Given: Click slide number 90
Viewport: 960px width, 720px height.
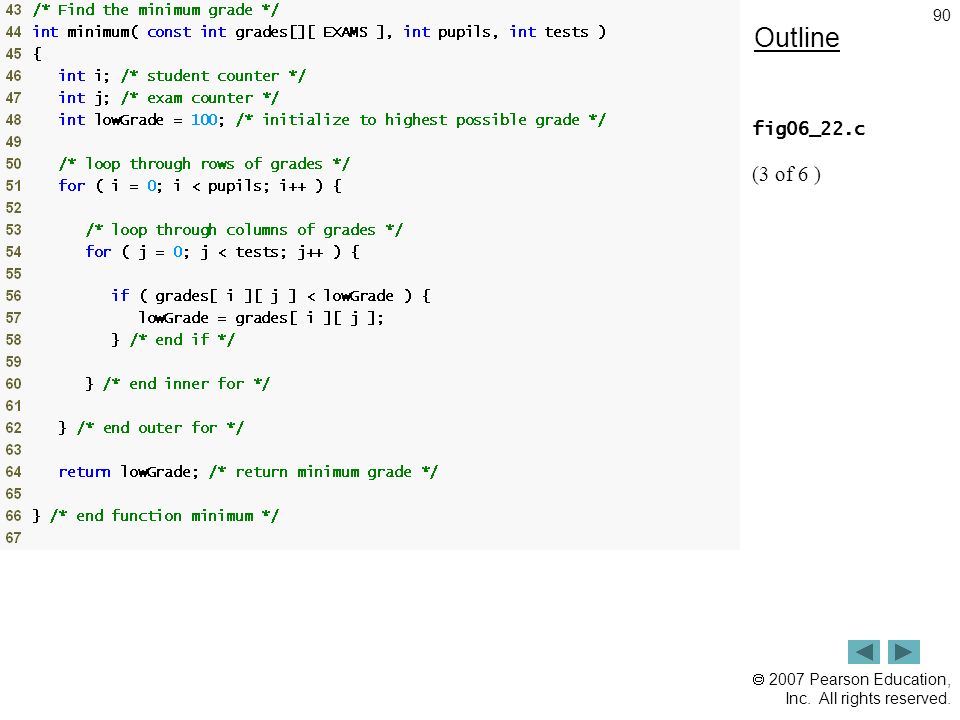Looking at the screenshot, I should [941, 15].
